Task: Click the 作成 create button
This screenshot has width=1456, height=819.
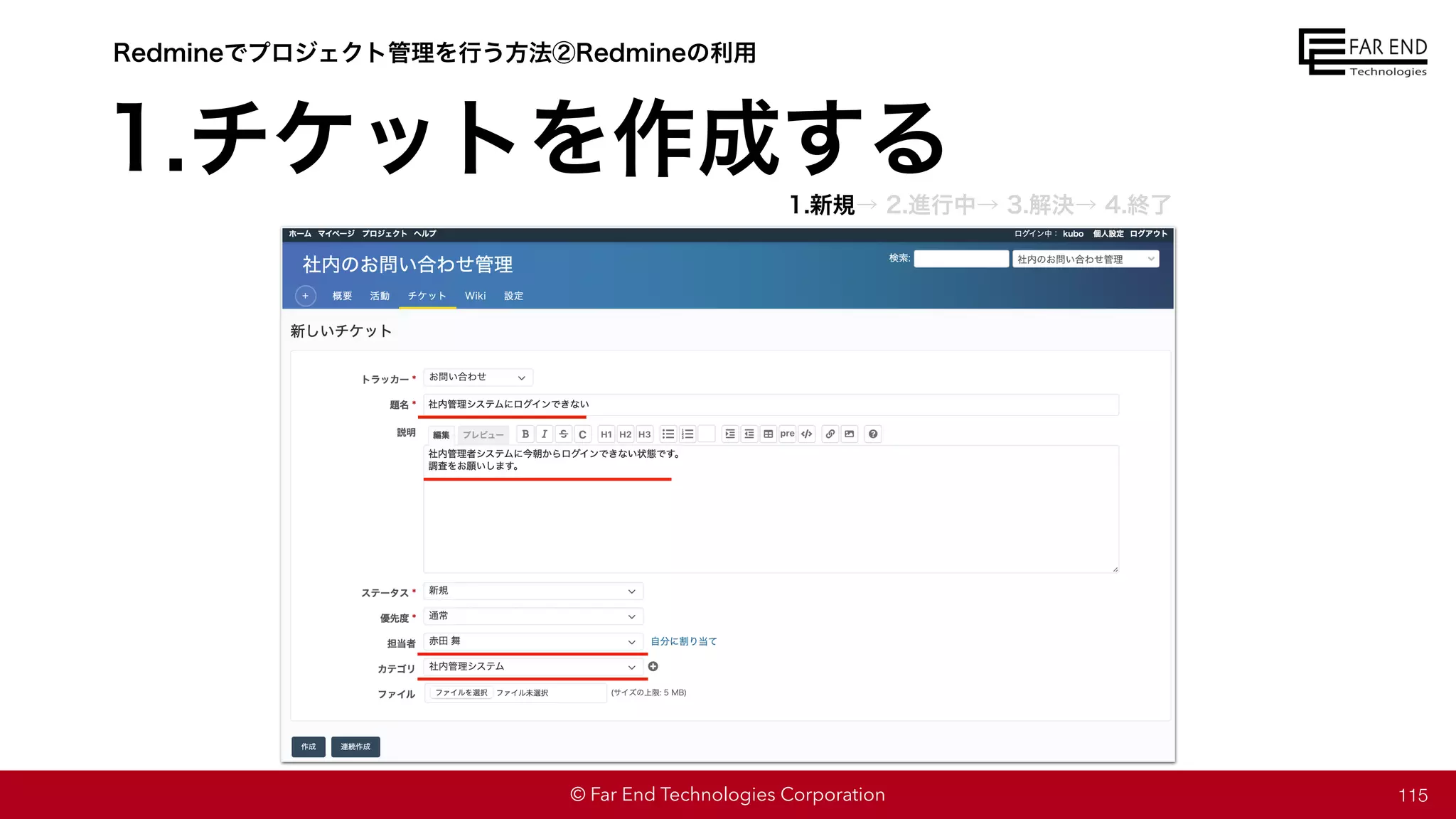Action: point(309,746)
